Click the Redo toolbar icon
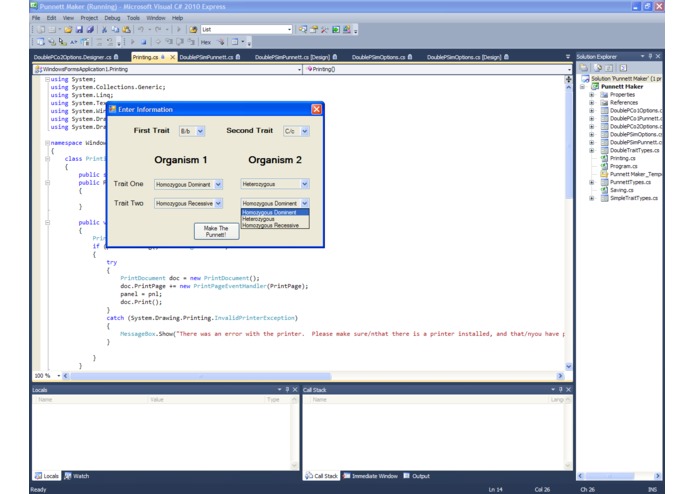This screenshot has width=695, height=494. (158, 30)
